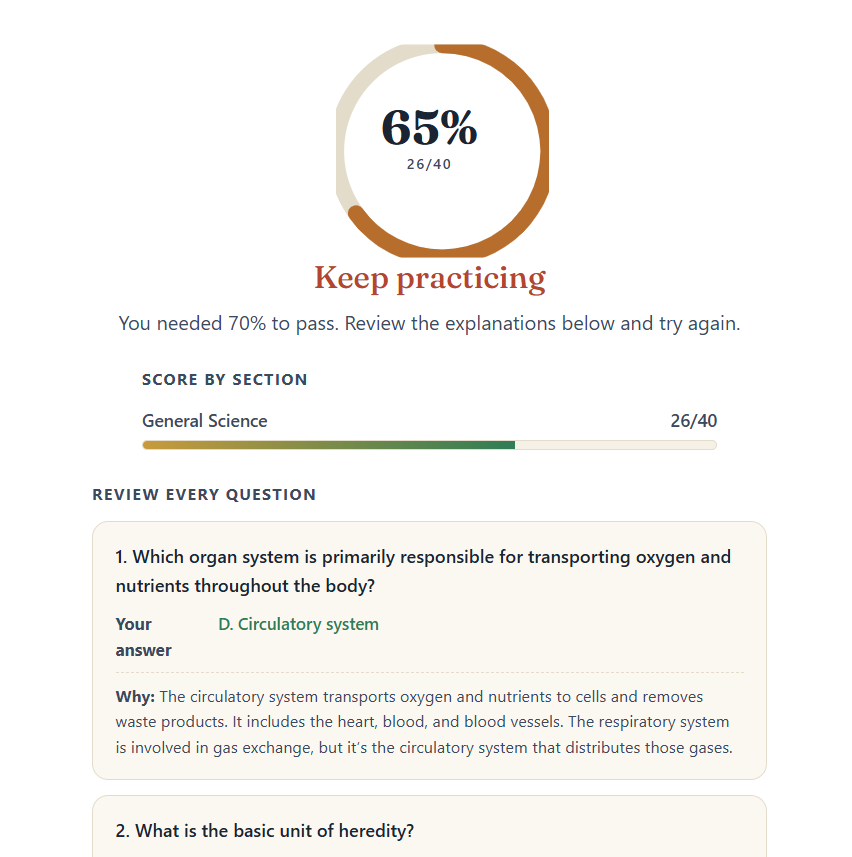Select the General Science section label
This screenshot has width=852, height=857.
[x=204, y=421]
